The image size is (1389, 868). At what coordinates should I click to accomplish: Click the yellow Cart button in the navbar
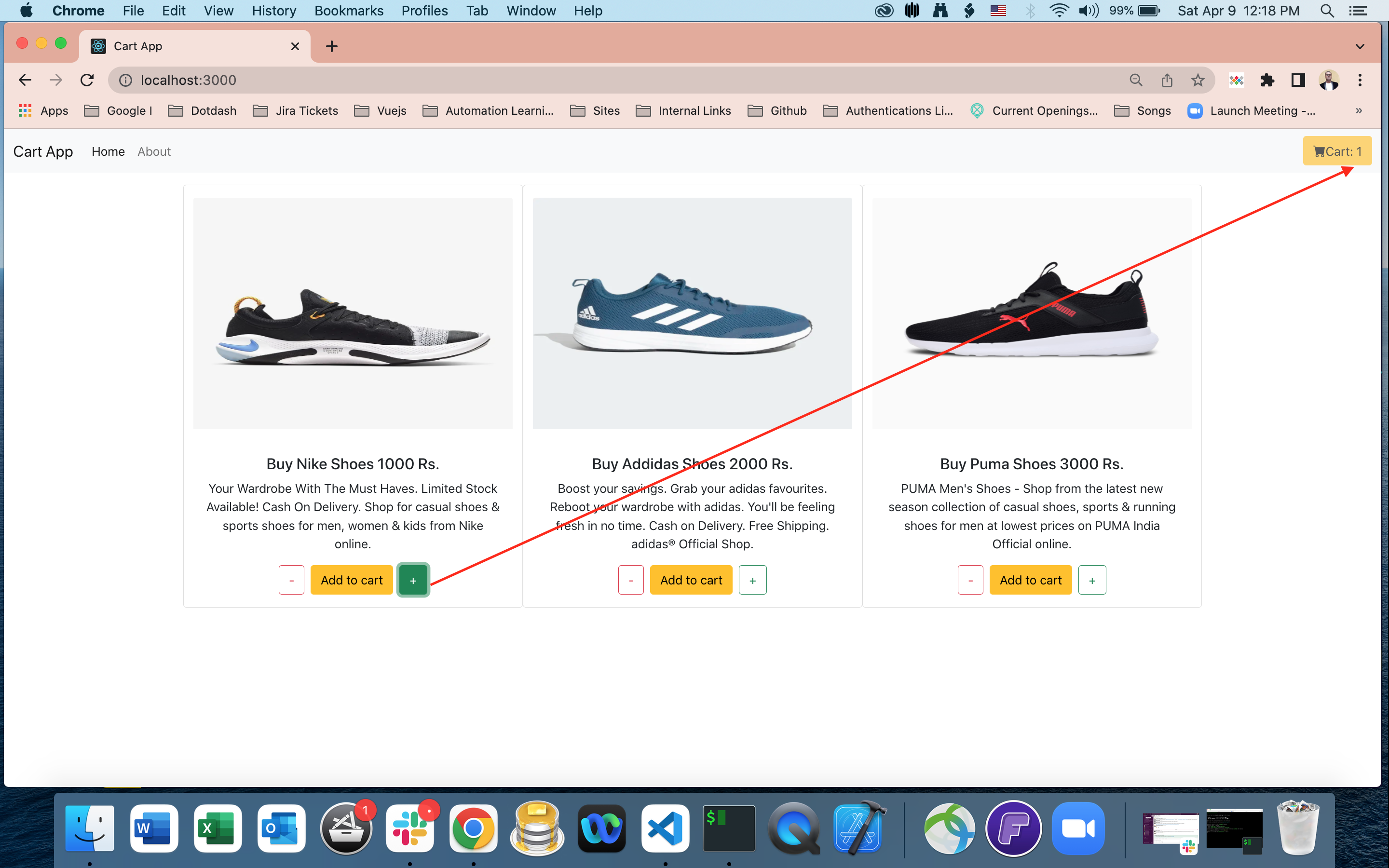(x=1337, y=151)
